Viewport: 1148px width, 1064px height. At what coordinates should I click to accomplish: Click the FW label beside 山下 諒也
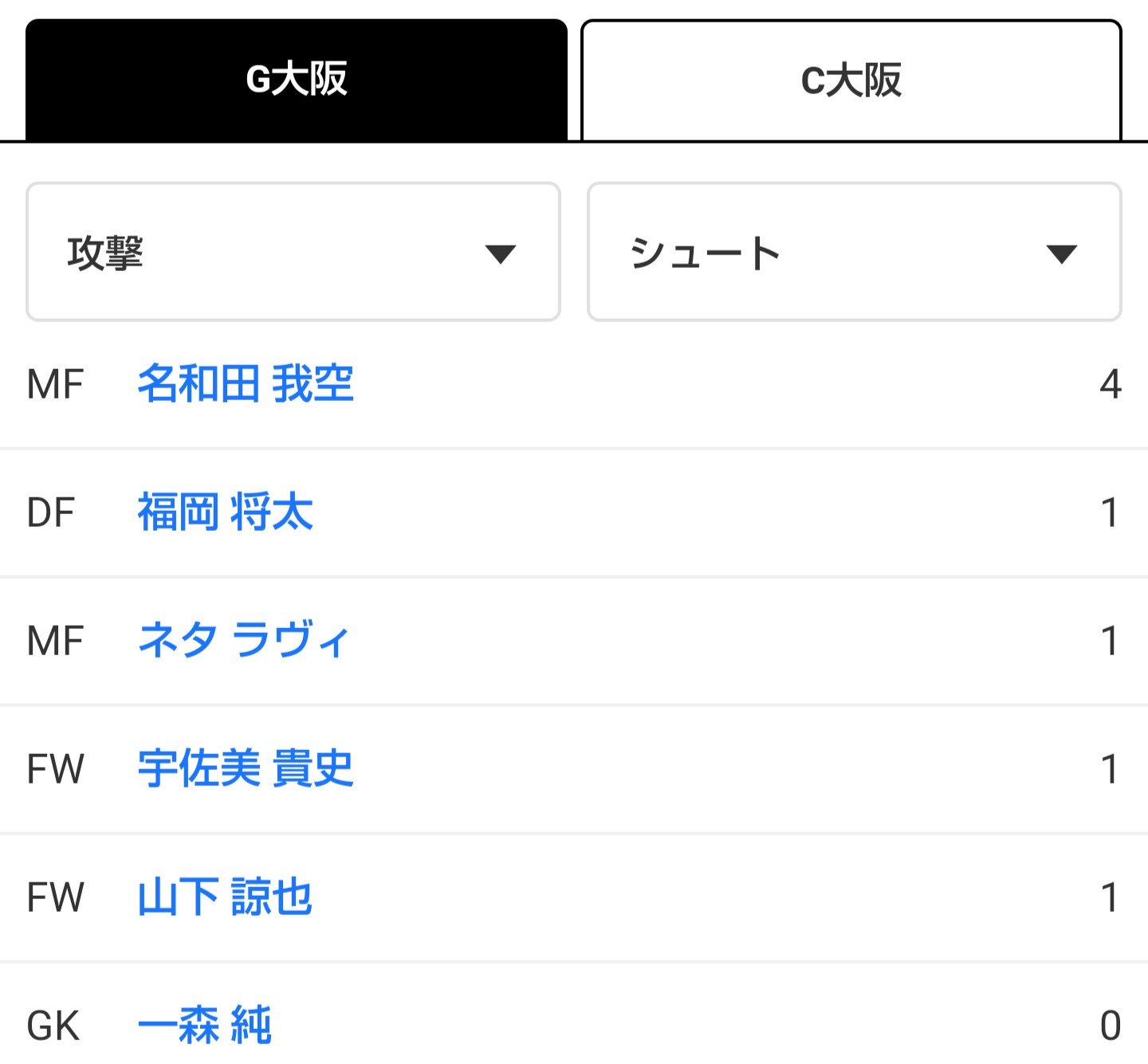click(55, 897)
